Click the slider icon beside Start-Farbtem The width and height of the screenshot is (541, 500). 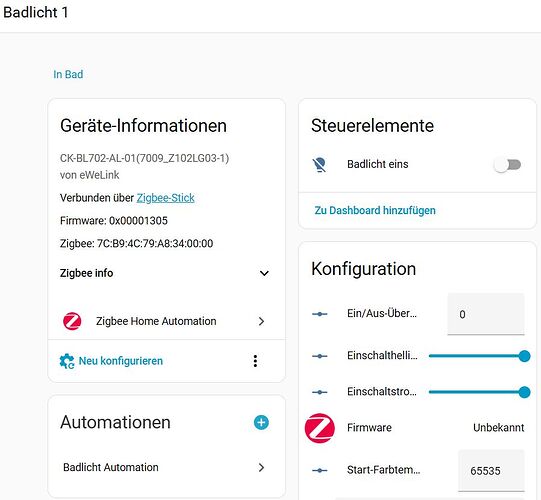[x=319, y=470]
